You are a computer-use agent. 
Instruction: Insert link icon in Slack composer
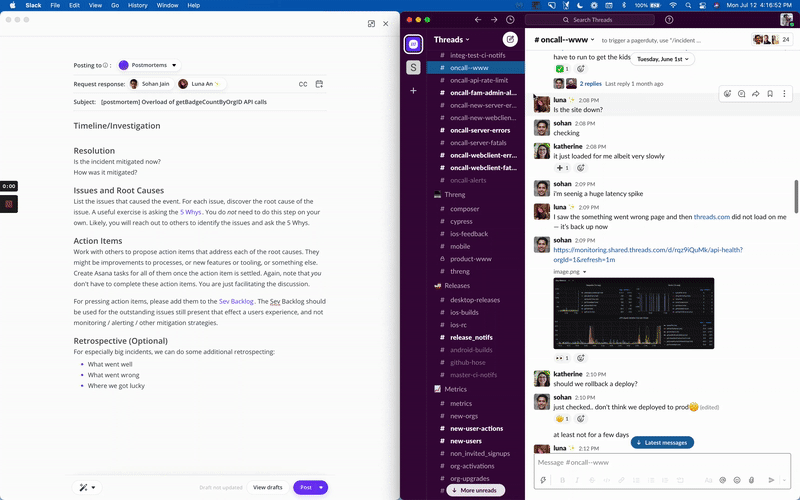pyautogui.click(x=621, y=480)
